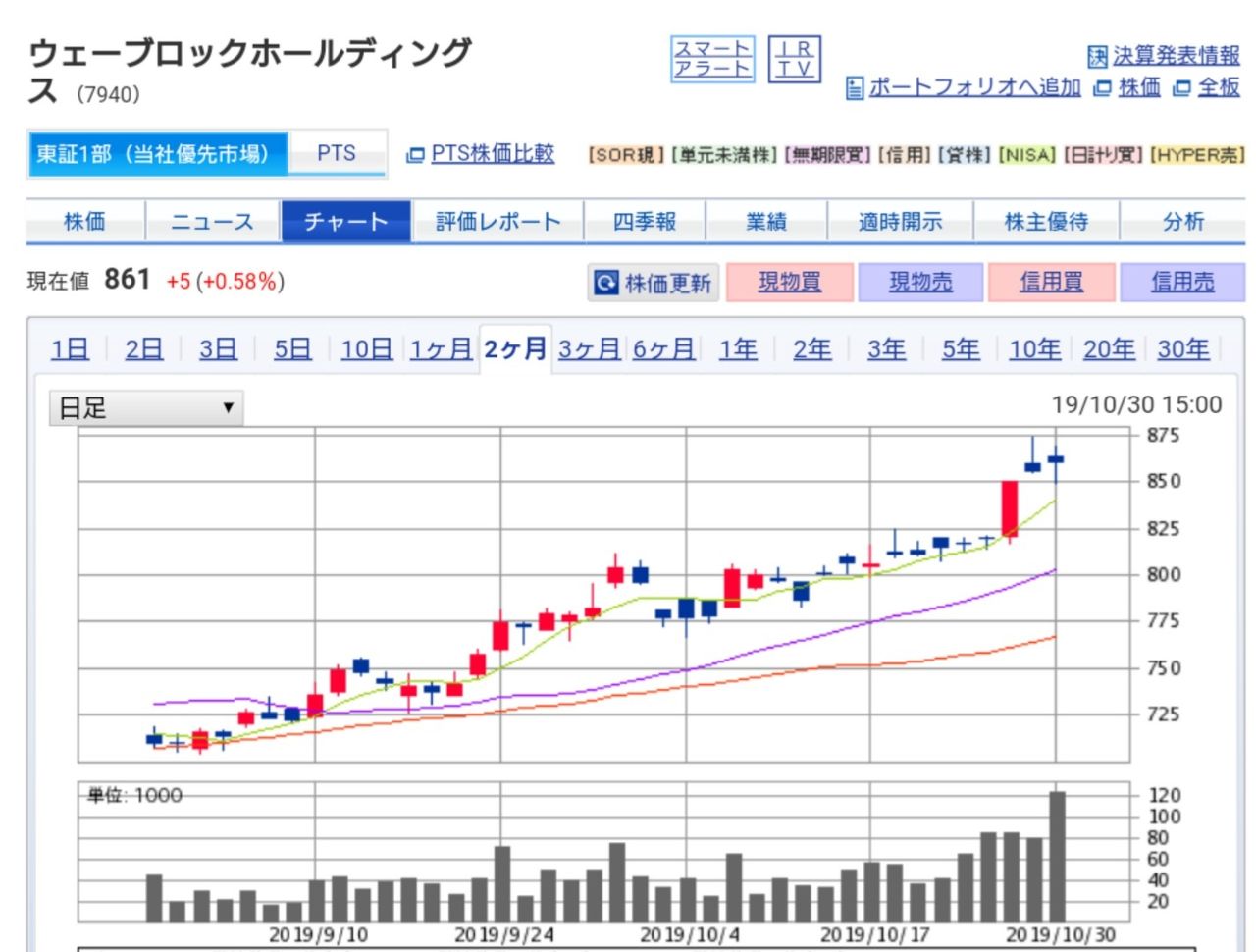Select the 2日 chart period
Viewport: 1256px width, 952px height.
(144, 349)
